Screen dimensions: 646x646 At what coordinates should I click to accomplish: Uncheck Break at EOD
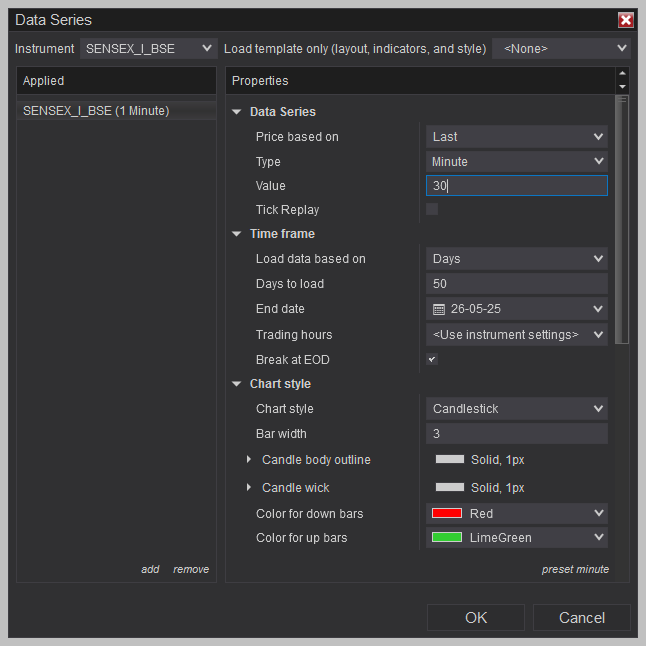point(432,359)
